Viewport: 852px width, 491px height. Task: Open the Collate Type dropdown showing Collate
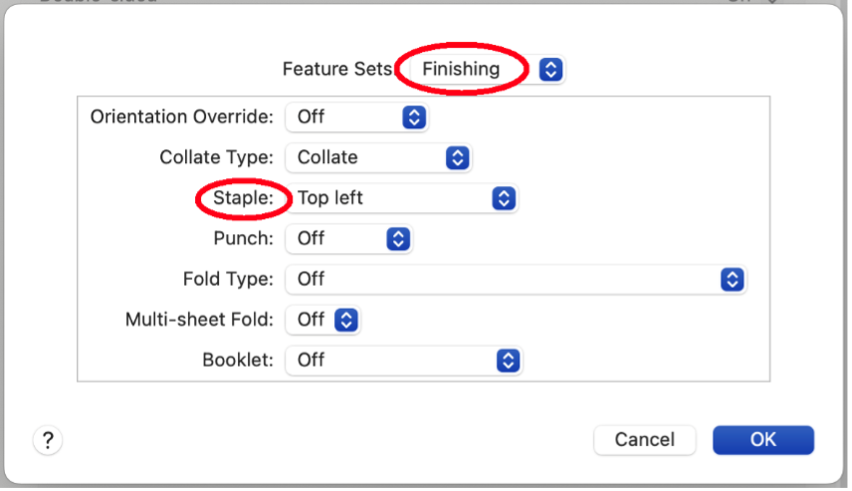[x=378, y=158]
